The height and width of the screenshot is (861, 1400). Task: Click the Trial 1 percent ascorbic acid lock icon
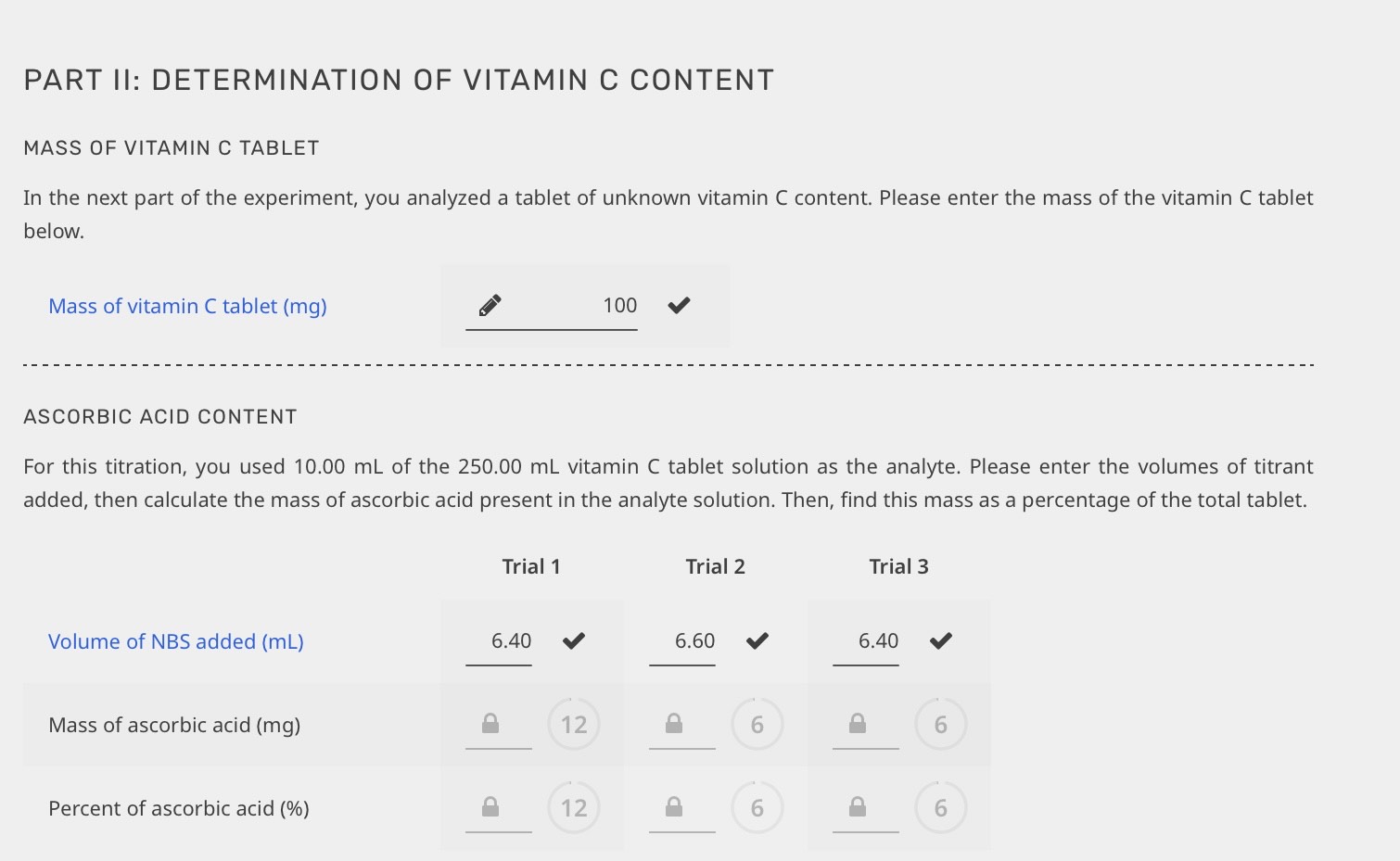pyautogui.click(x=490, y=807)
